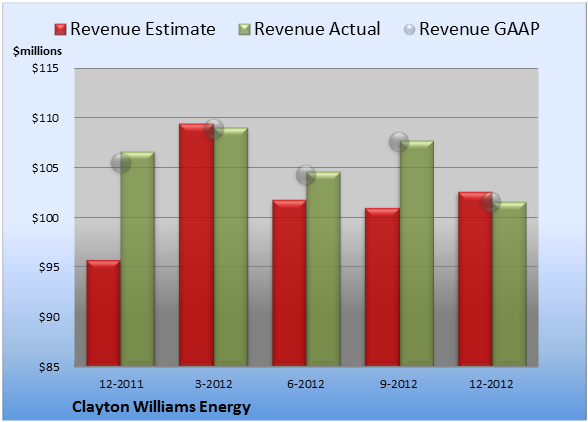Click the GAAP marker for 9-2012
The width and height of the screenshot is (588, 422).
coord(399,142)
